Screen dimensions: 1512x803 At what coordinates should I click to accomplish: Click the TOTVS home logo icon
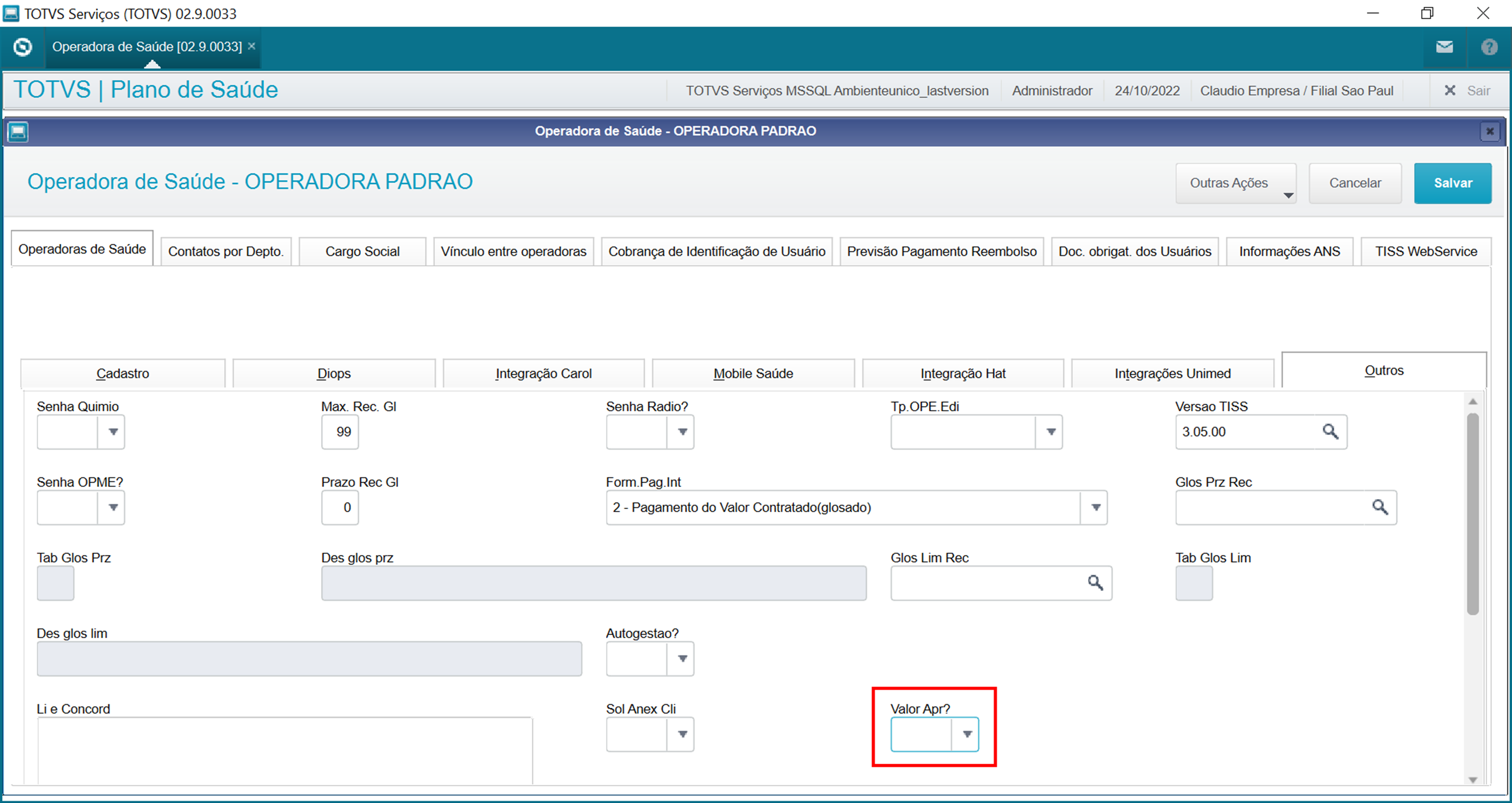tap(22, 46)
